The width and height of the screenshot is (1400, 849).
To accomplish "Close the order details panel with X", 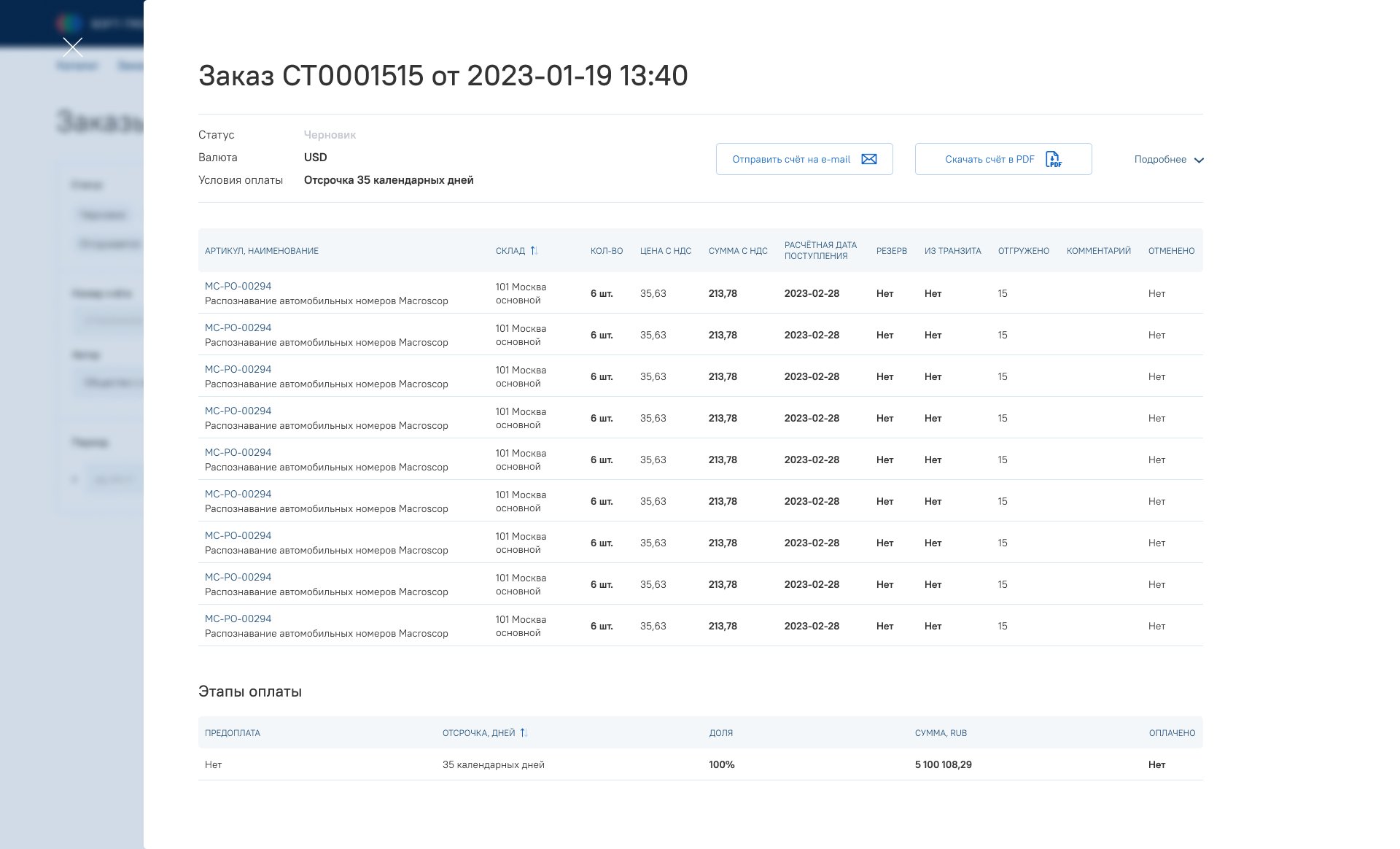I will [73, 47].
